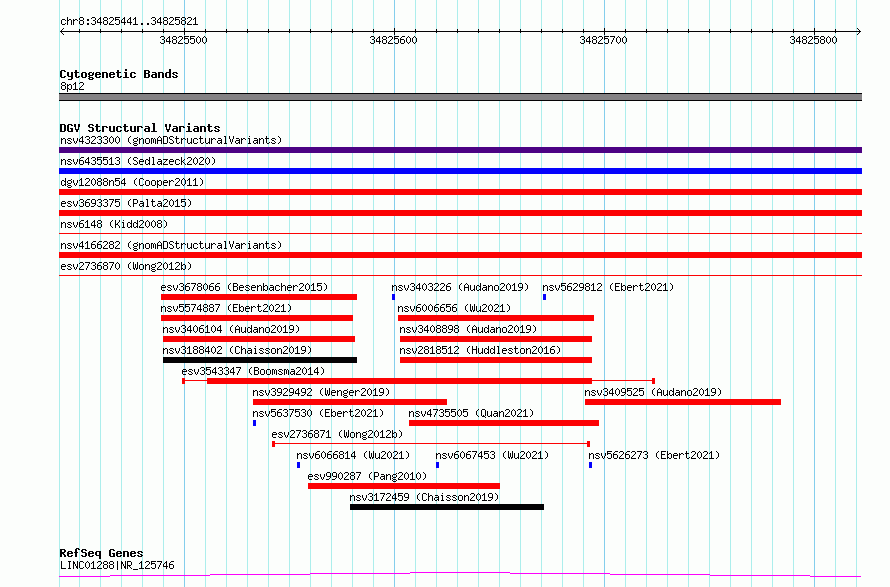The image size is (890, 587).
Task: Click the ruler at position 34825500
Action: pyautogui.click(x=184, y=40)
